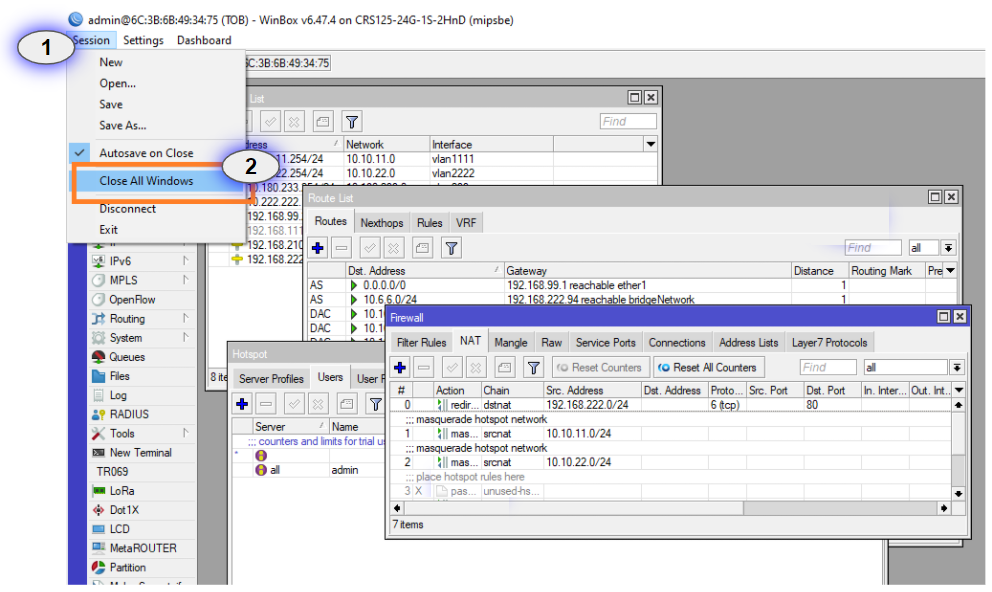This screenshot has height=592, width=992.
Task: Click the comment icon in Address List toolbar
Action: tap(323, 121)
